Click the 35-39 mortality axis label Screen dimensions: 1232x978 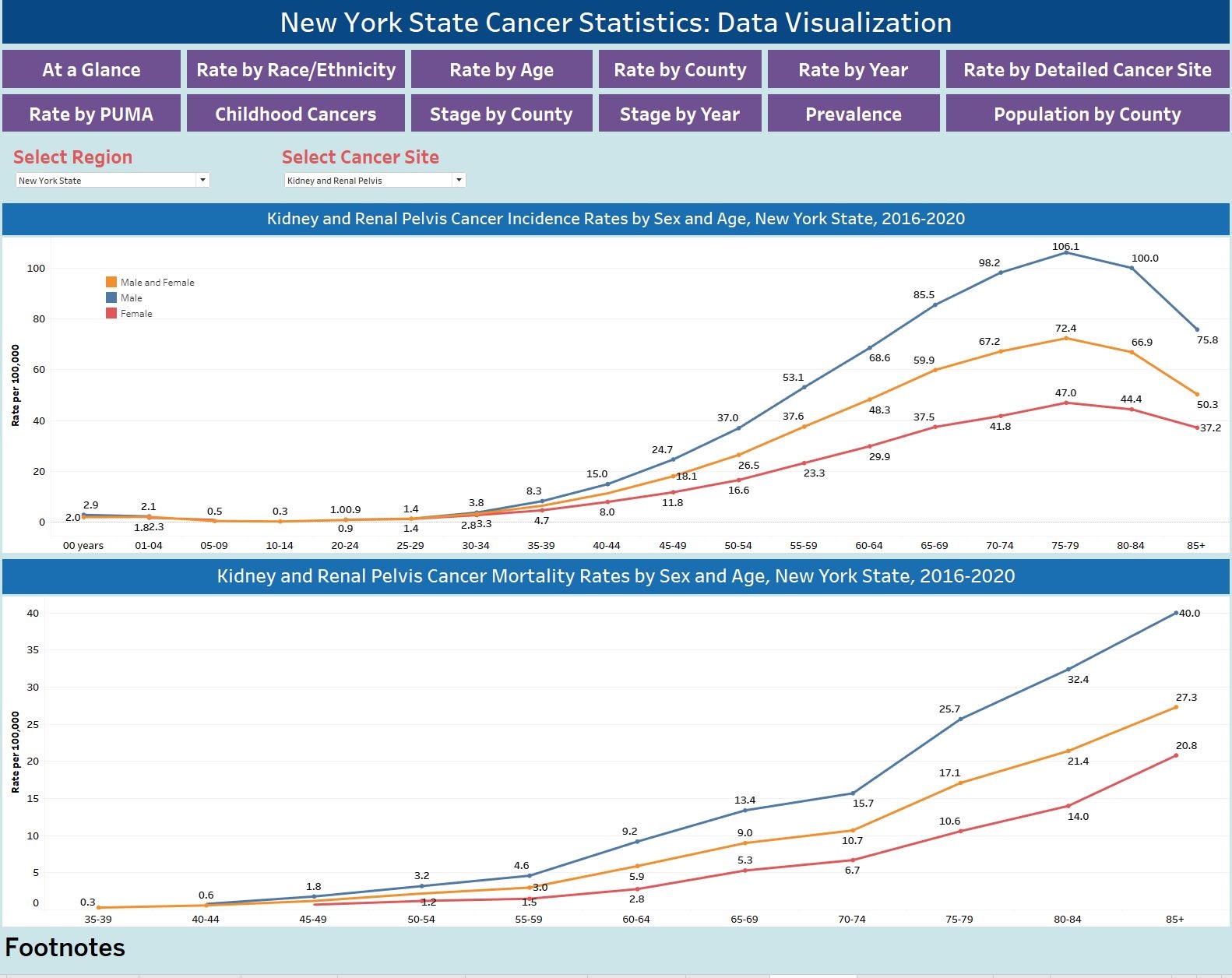[98, 919]
